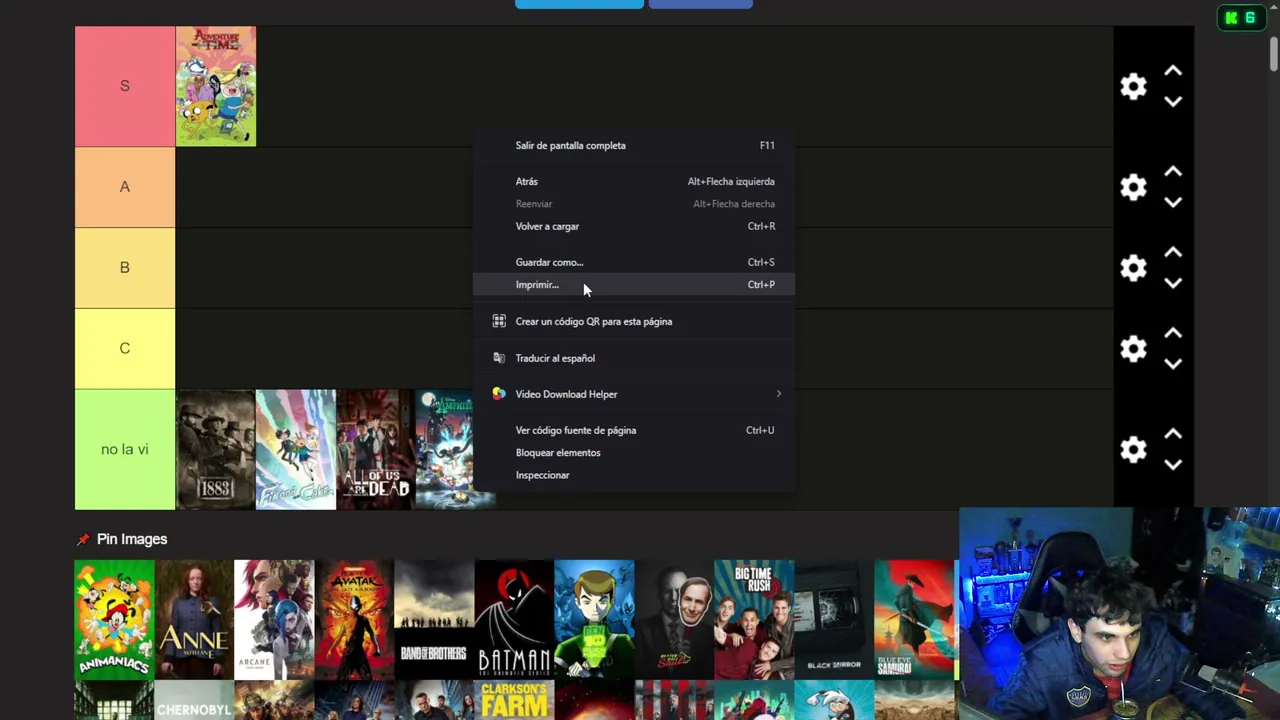Pick the Better Call Saul thumbnail
The width and height of the screenshot is (1280, 720).
pos(674,620)
